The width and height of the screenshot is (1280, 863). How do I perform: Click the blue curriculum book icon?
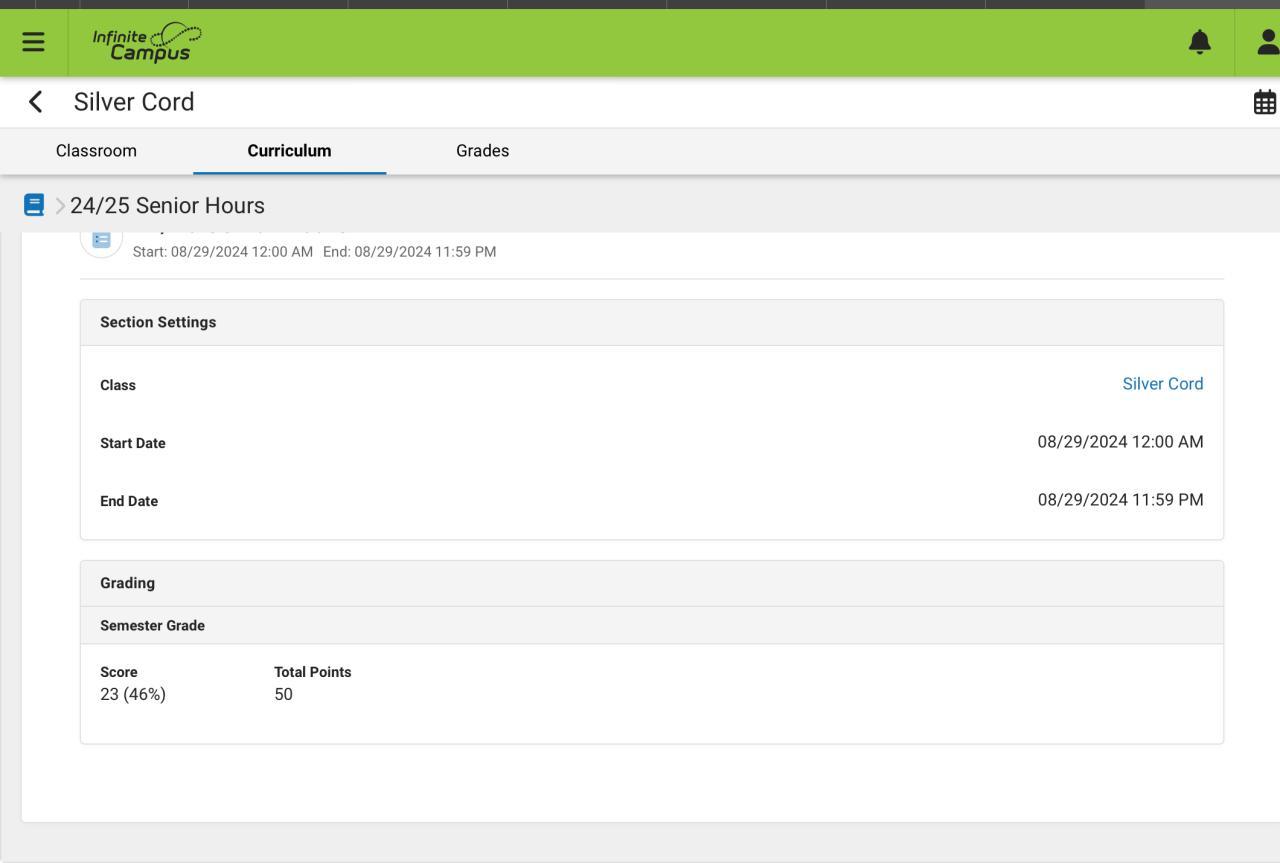click(34, 205)
